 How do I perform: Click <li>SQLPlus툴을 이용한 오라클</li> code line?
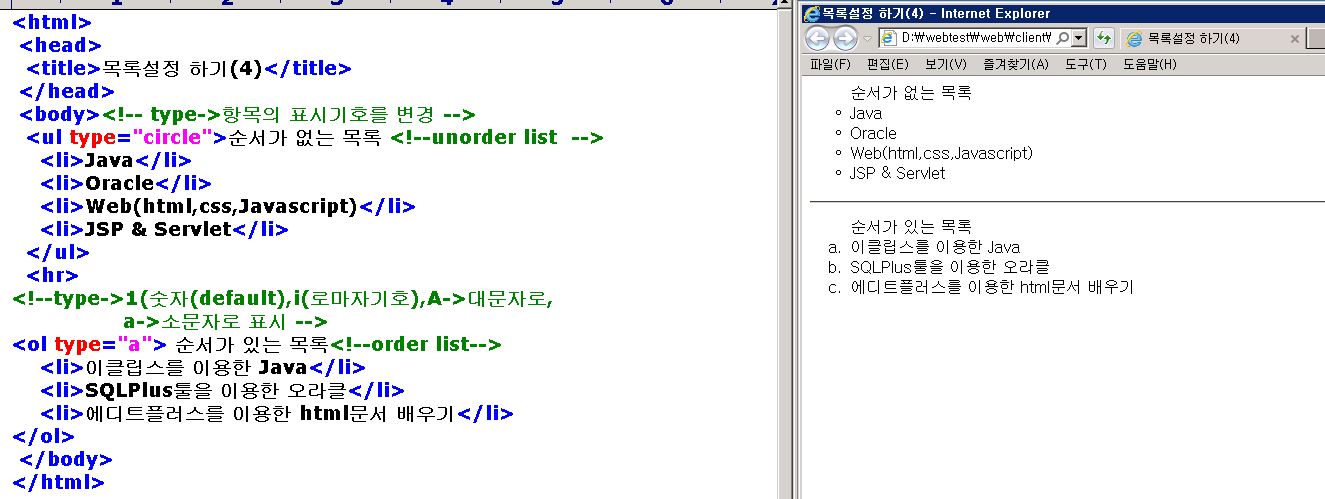coord(222,391)
